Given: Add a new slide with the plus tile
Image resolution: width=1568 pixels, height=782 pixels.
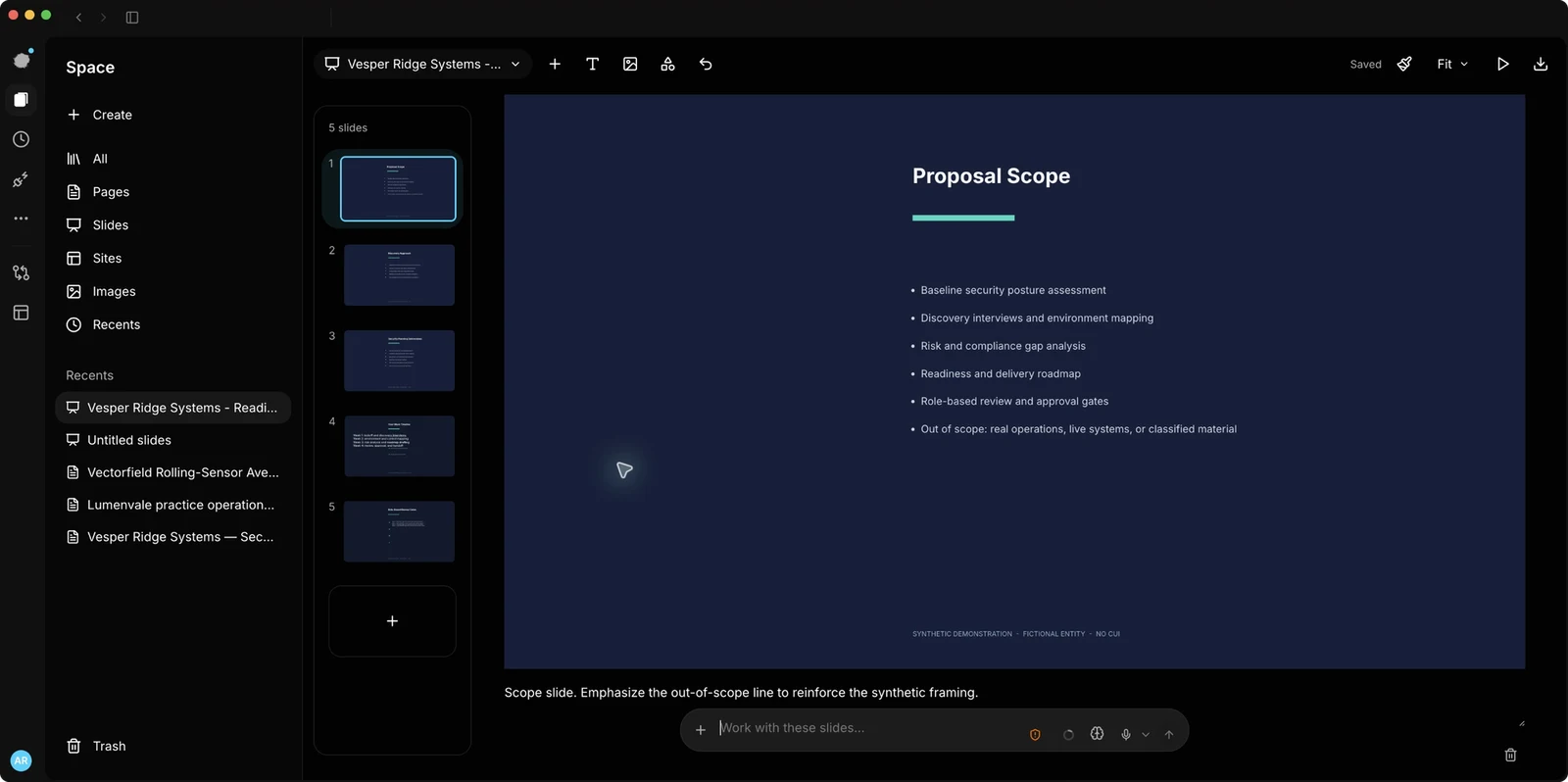Looking at the screenshot, I should coord(392,621).
